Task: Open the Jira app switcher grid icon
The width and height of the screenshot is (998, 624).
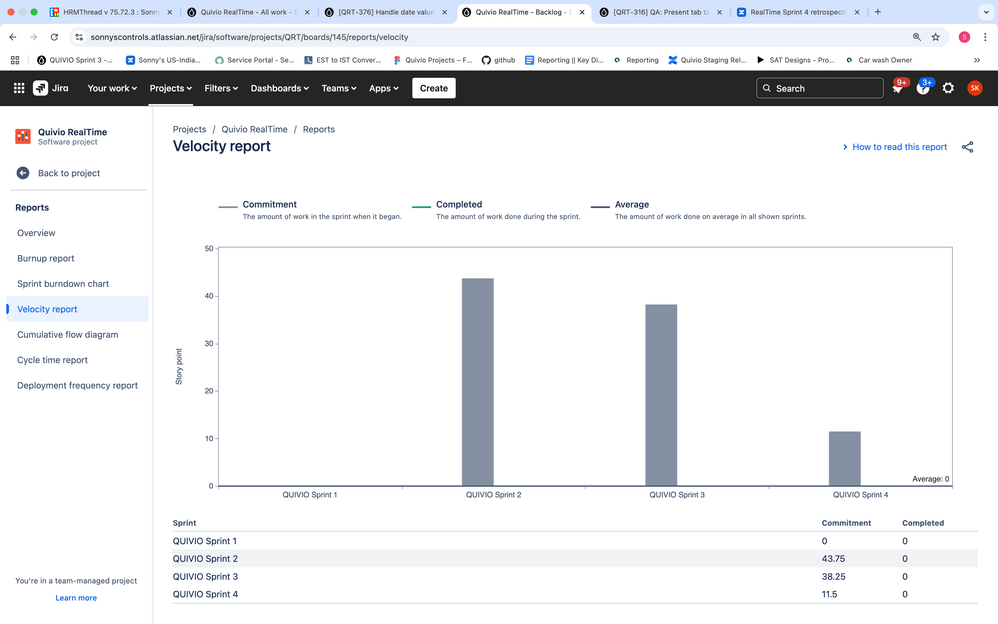Action: tap(19, 88)
